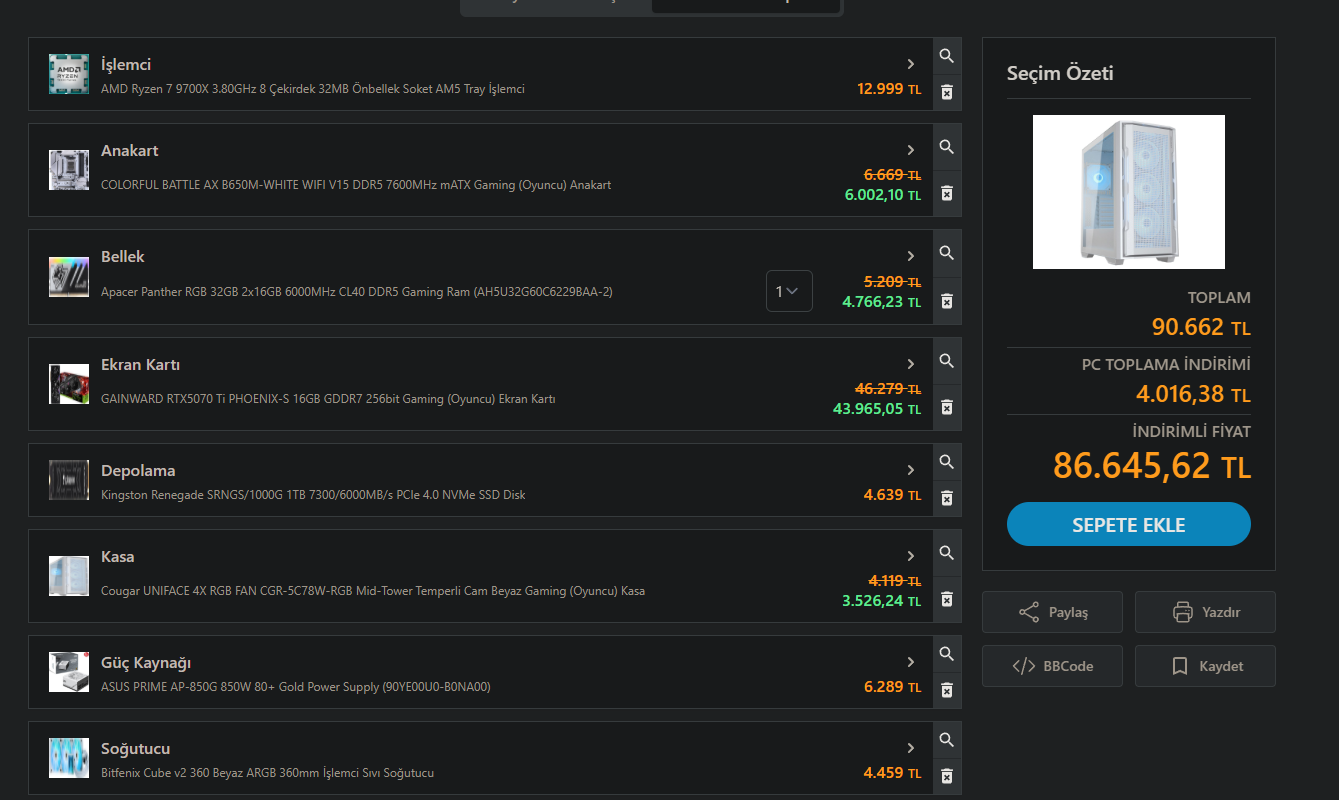
Task: Search for a different Güç Kaynağı
Action: point(946,654)
